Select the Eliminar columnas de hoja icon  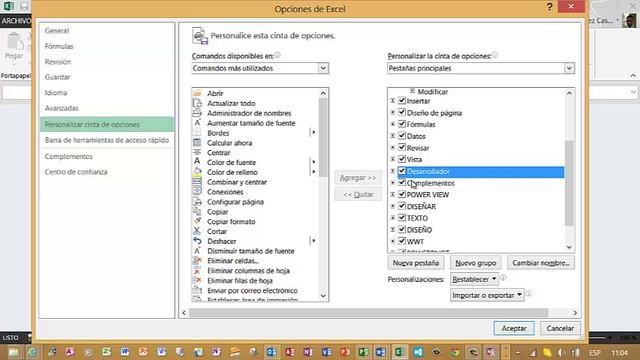click(x=197, y=270)
